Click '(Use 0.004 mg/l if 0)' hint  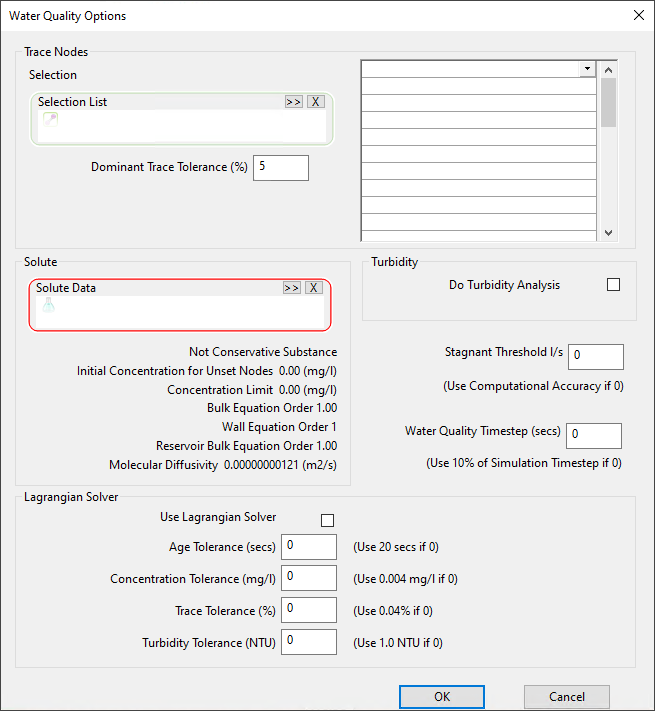(x=405, y=579)
